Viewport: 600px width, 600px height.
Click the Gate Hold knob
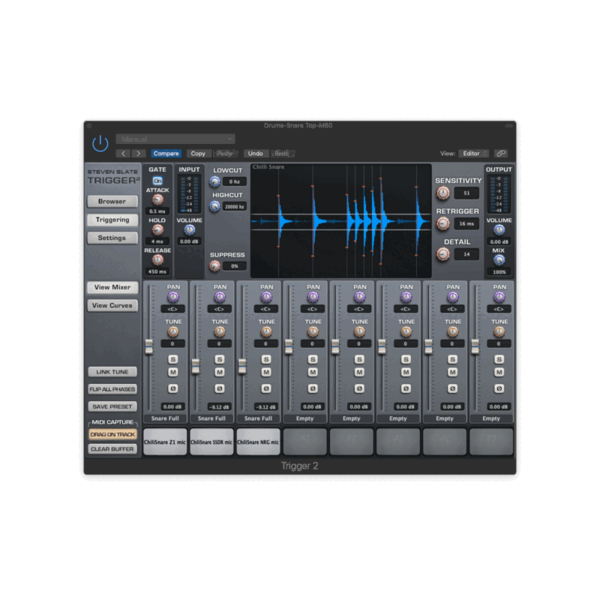(x=157, y=230)
